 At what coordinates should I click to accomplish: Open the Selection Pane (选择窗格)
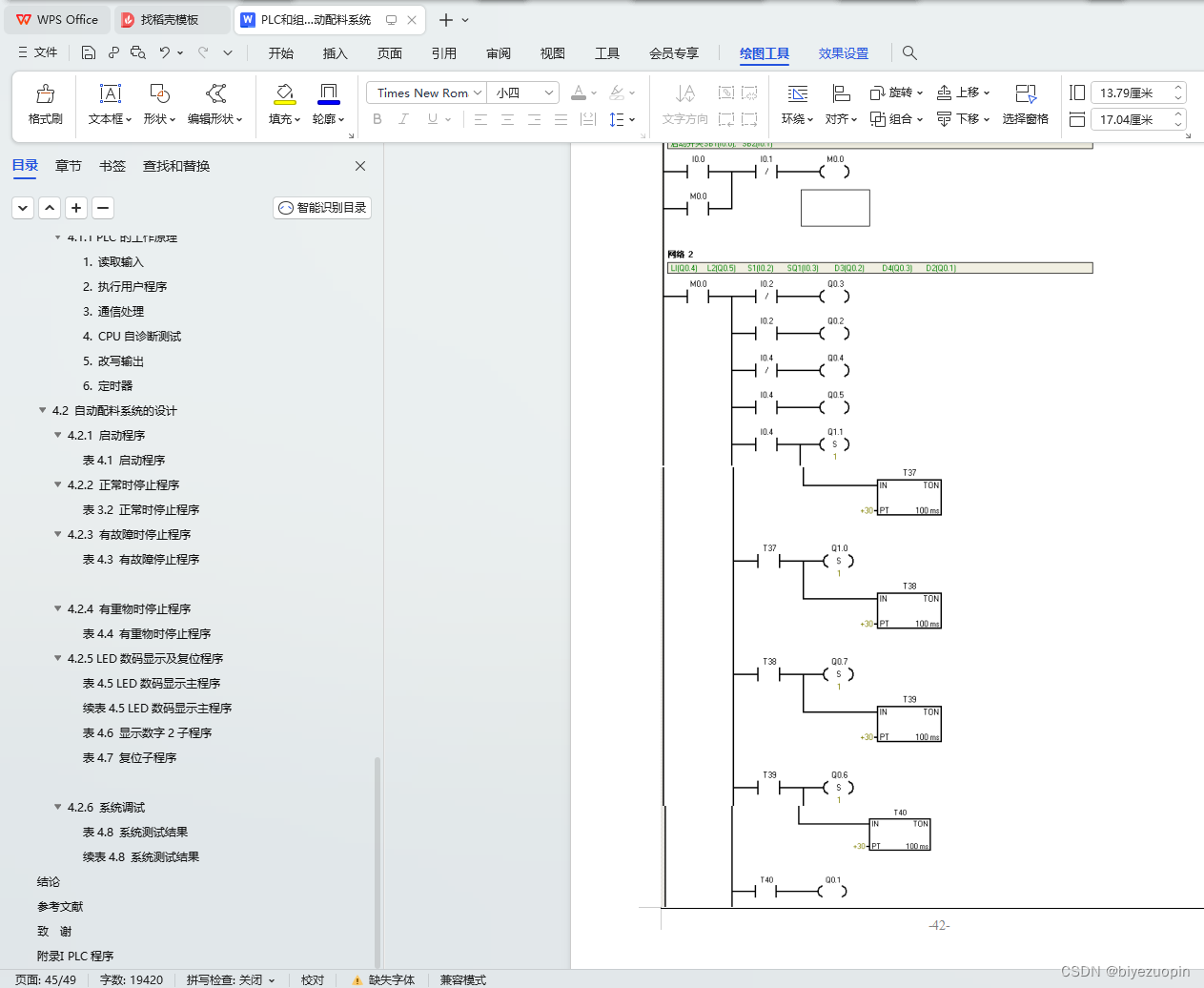pyautogui.click(x=1026, y=104)
